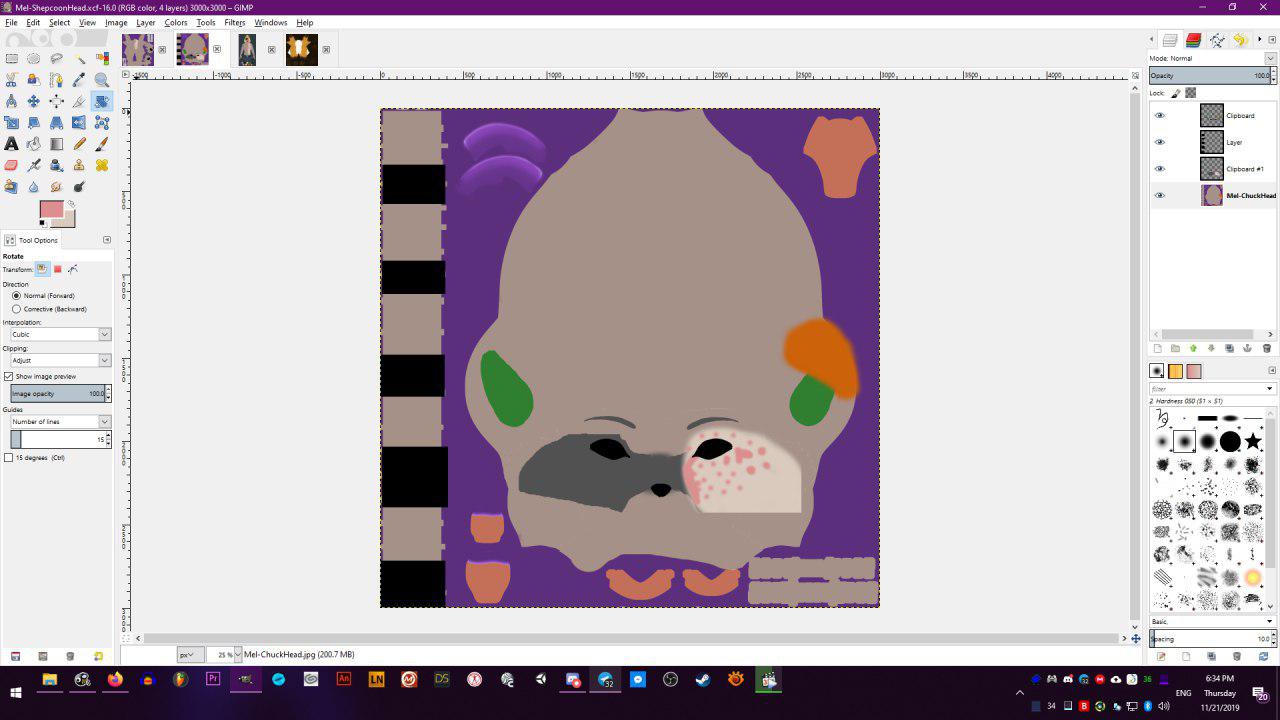1280x720 pixels.
Task: Pick the Zoom magnifier tool
Action: pyautogui.click(x=101, y=80)
